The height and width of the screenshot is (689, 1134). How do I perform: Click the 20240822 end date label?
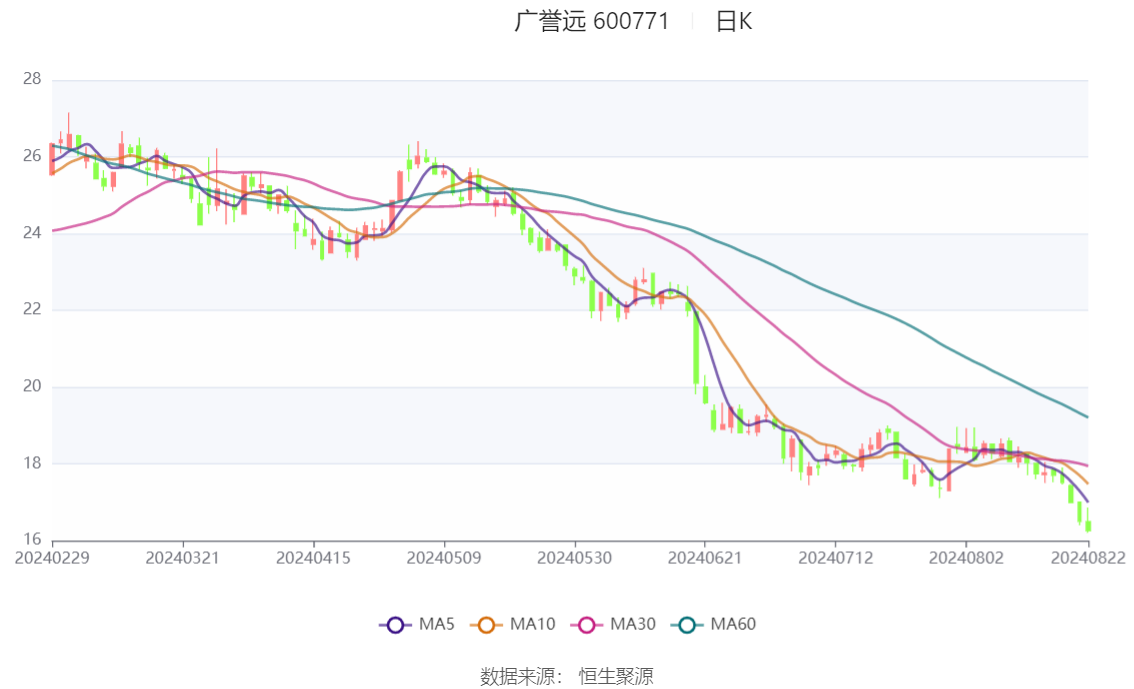point(1088,557)
